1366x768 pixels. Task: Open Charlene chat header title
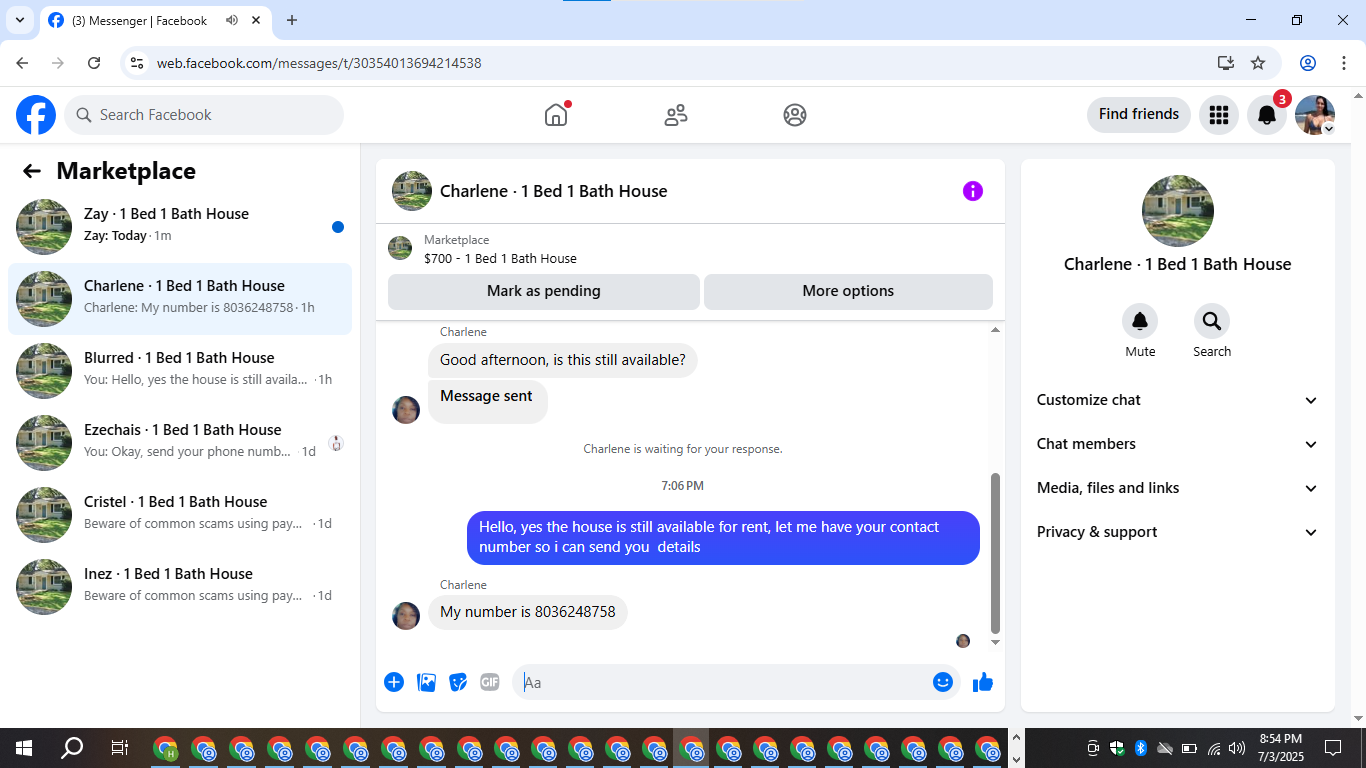(553, 191)
